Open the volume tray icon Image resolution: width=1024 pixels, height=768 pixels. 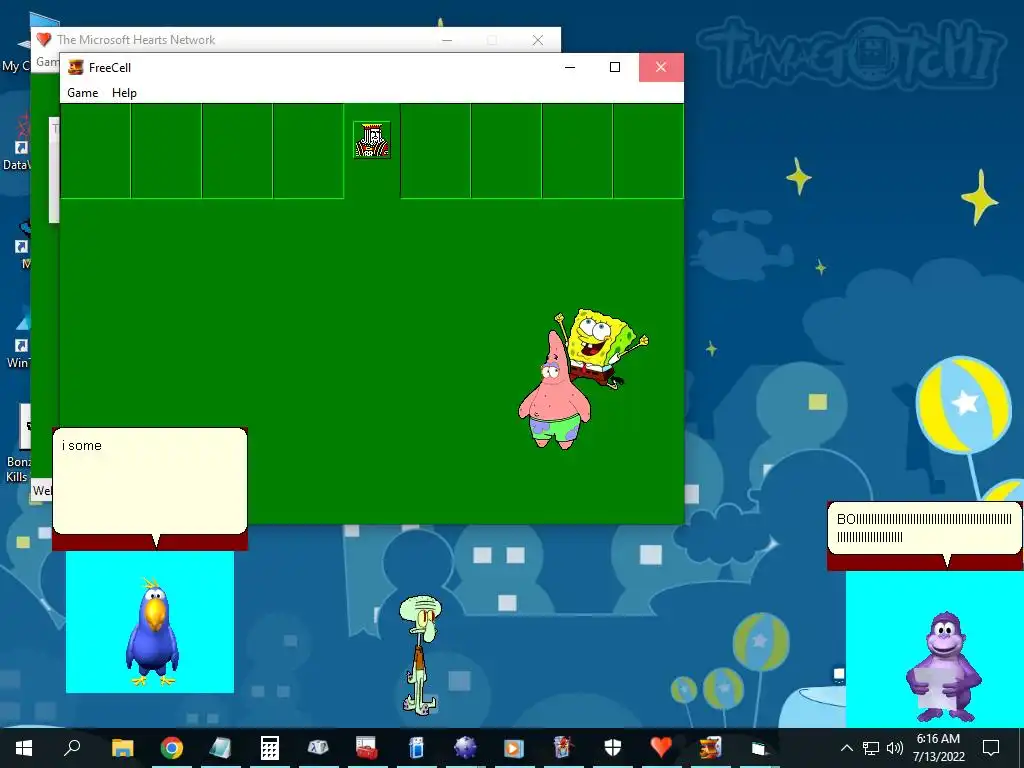point(895,748)
